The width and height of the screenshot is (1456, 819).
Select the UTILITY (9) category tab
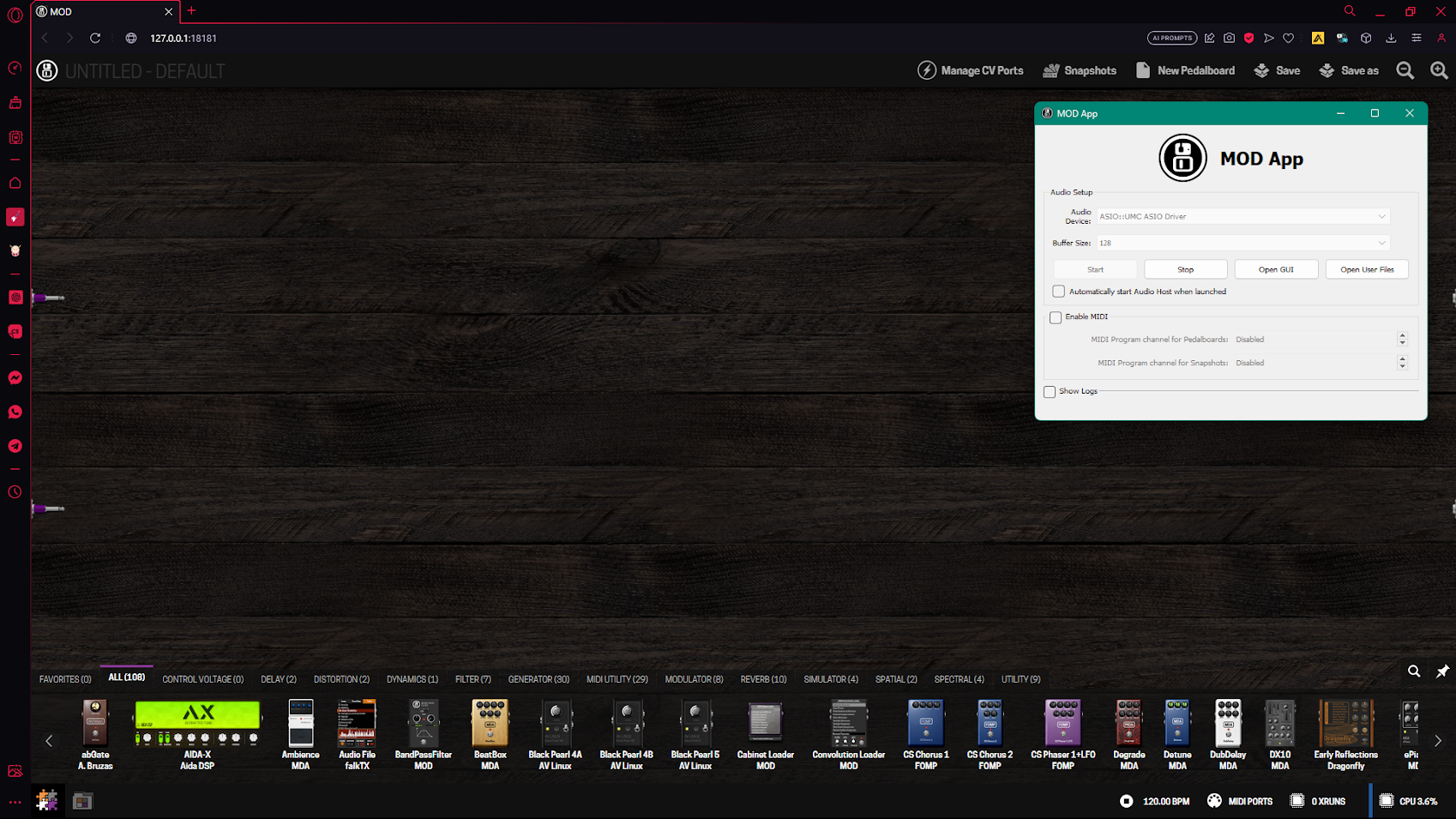pos(1020,679)
